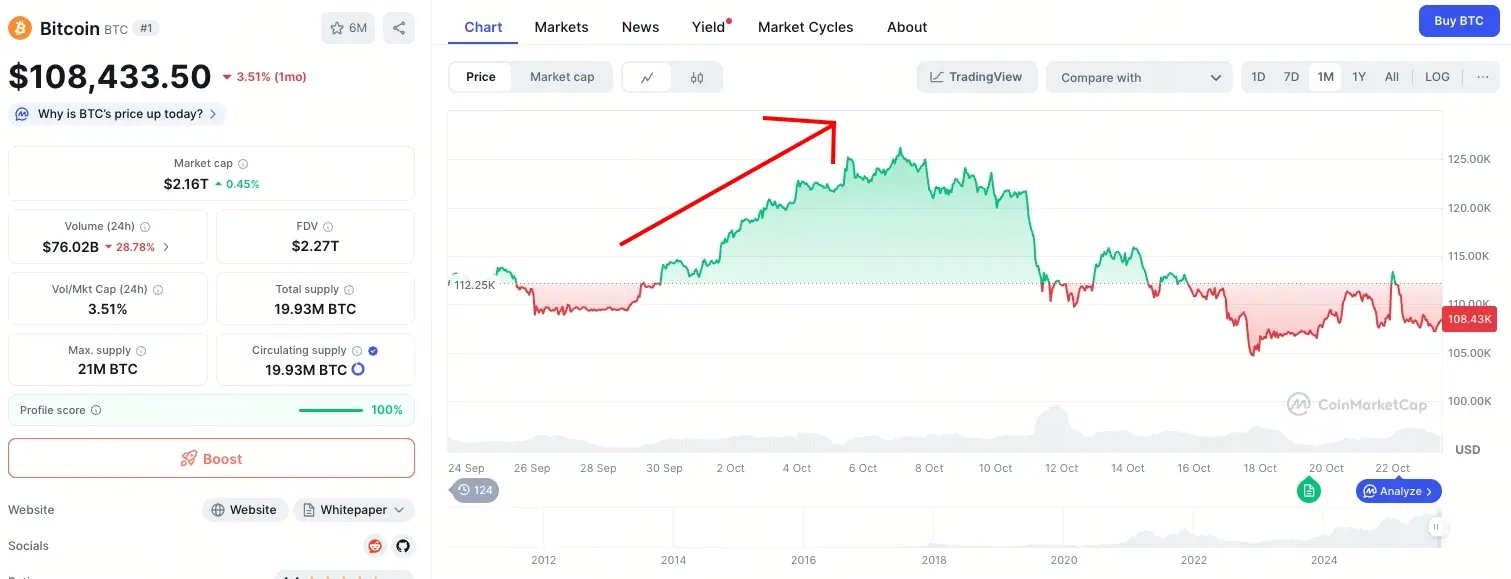Screen dimensions: 1511x579
Task: Click the Market cap info icon
Action: tap(243, 164)
